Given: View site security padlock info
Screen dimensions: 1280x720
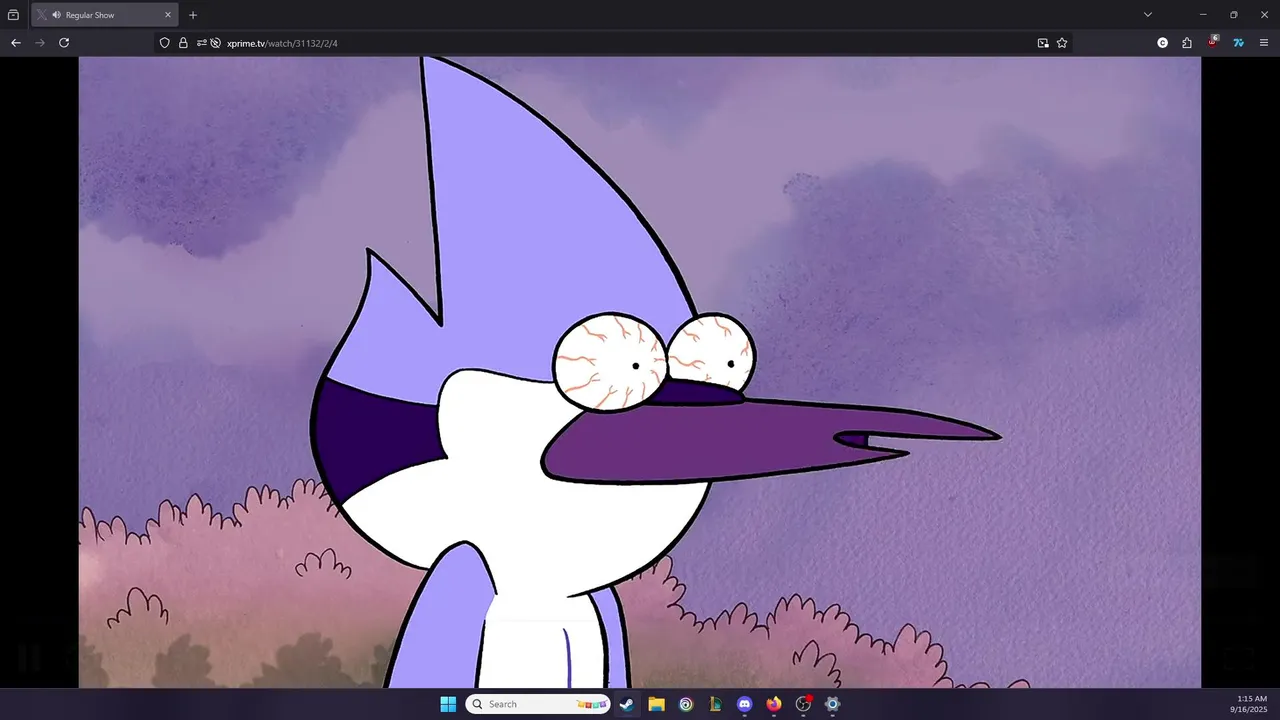Looking at the screenshot, I should [x=183, y=43].
